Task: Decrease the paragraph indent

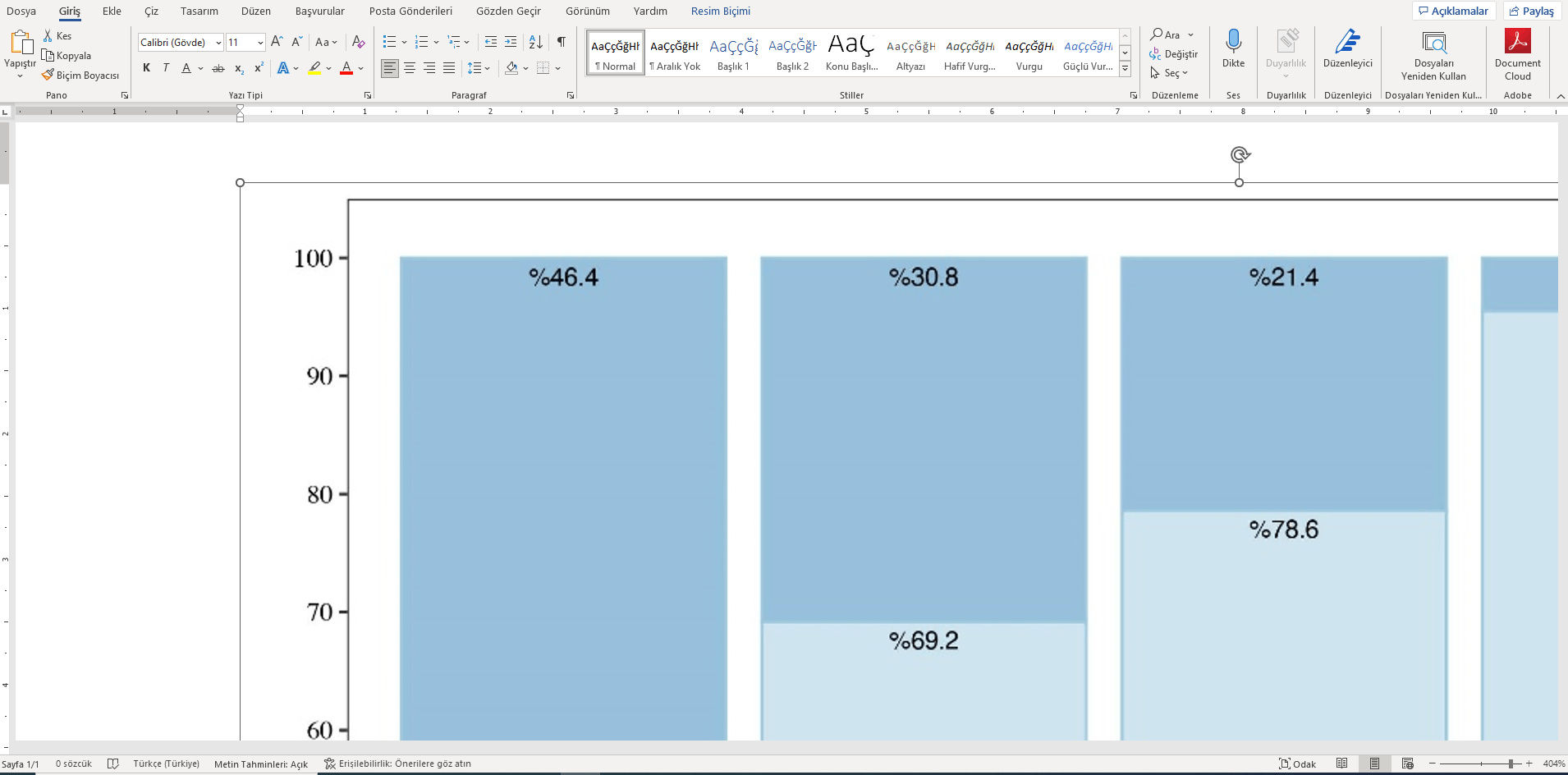Action: pos(491,42)
